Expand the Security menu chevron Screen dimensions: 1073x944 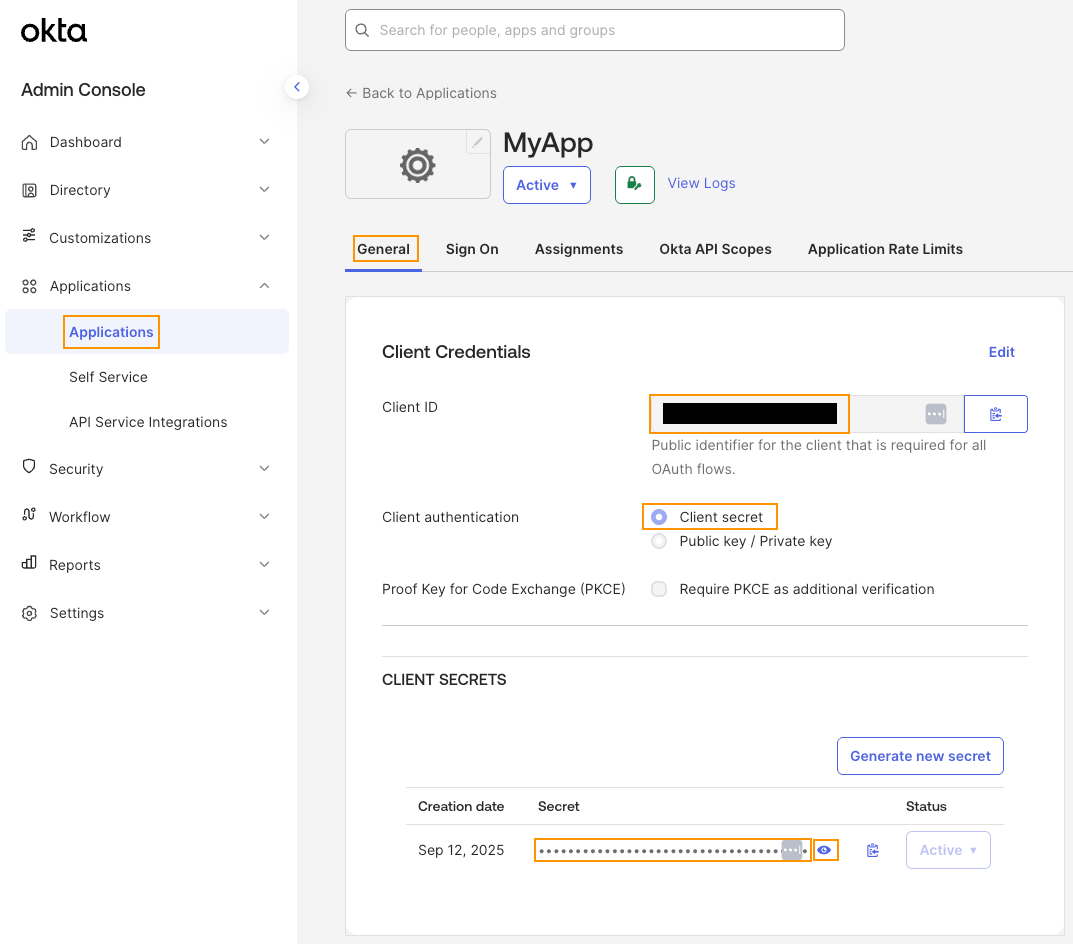(264, 468)
